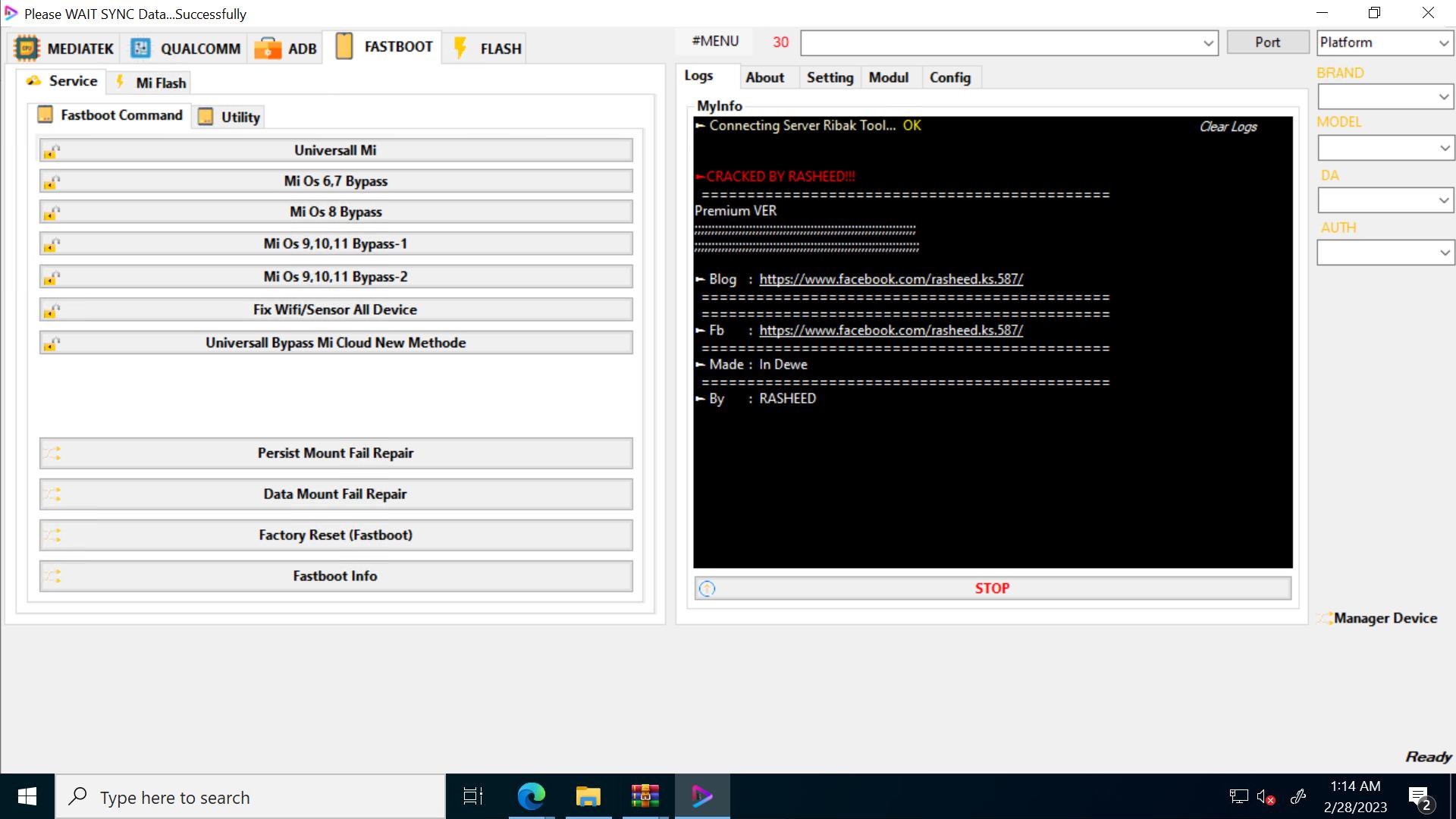Click the STOP button
Image resolution: width=1456 pixels, height=819 pixels.
[993, 588]
